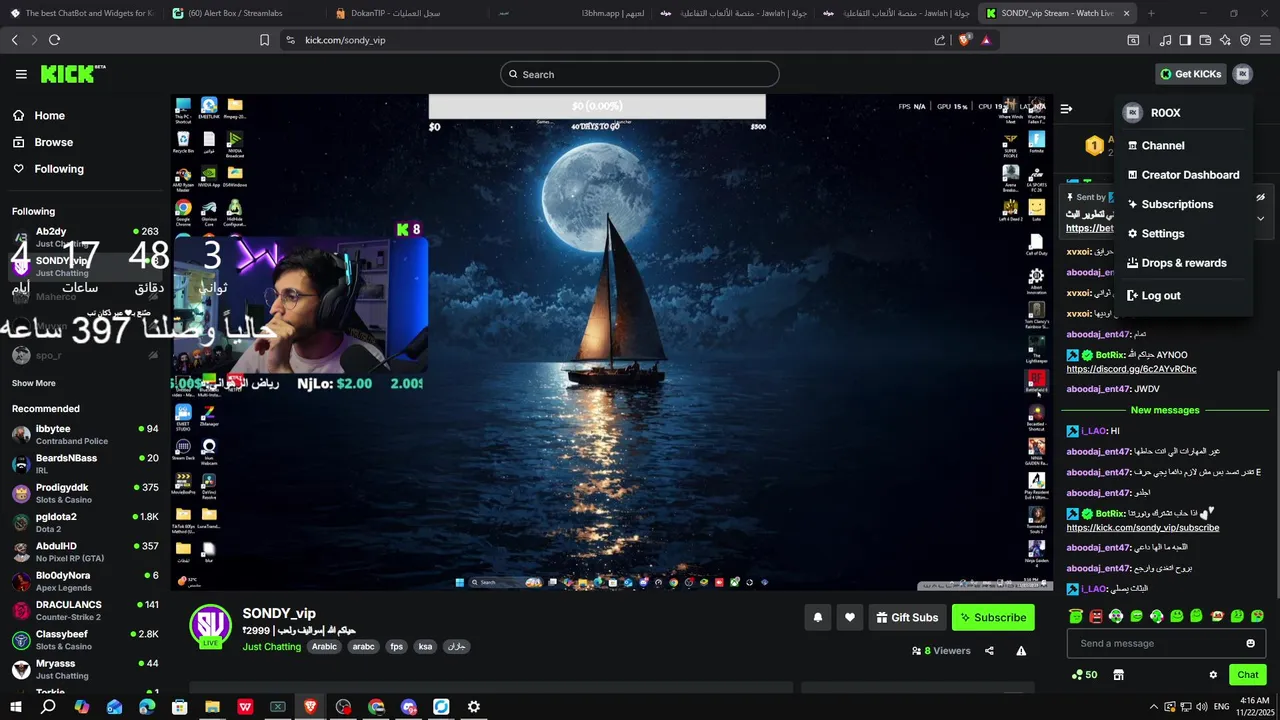The height and width of the screenshot is (720, 1280).
Task: Toggle stream notifications bell
Action: (817, 618)
